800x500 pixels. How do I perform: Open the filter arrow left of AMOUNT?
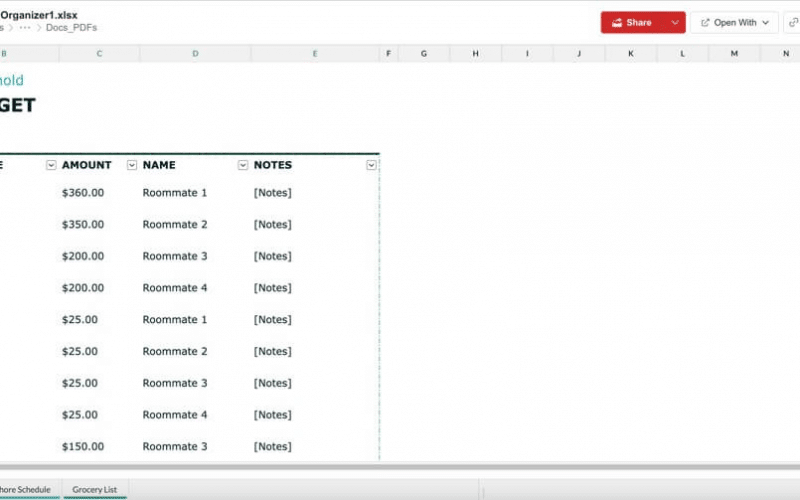click(x=51, y=165)
